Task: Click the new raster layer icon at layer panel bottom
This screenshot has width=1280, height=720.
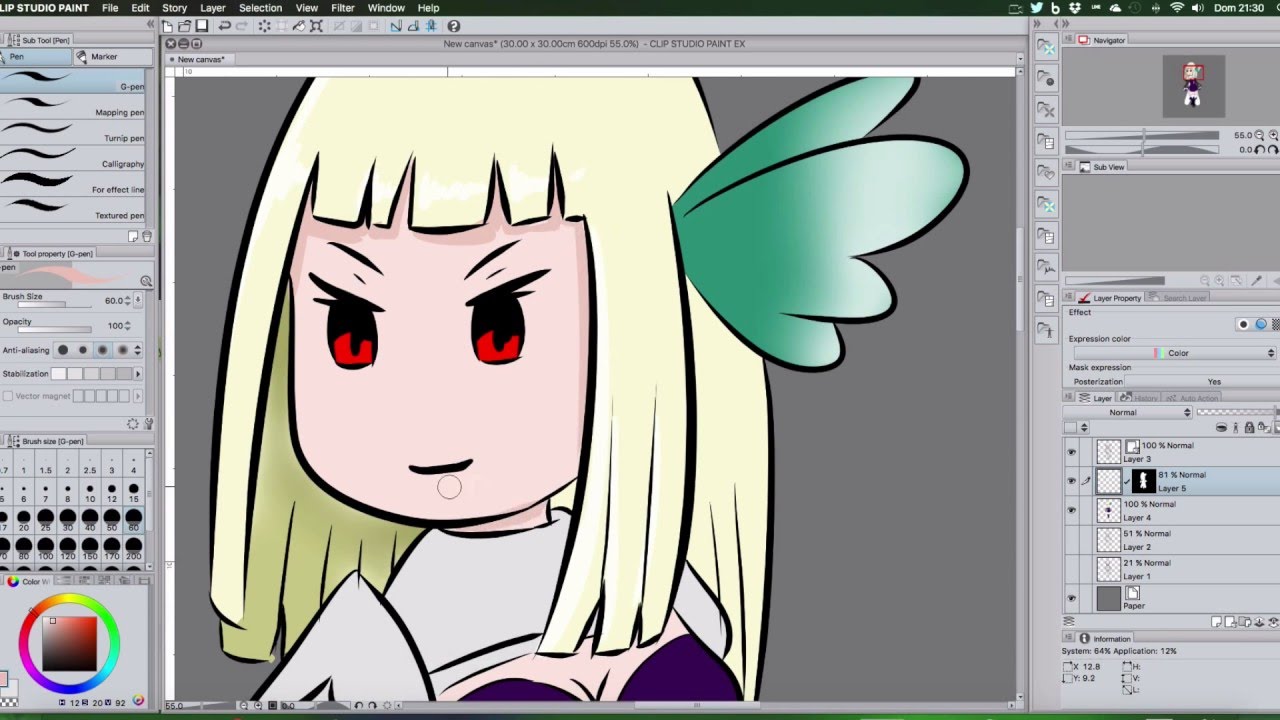Action: pos(1216,621)
